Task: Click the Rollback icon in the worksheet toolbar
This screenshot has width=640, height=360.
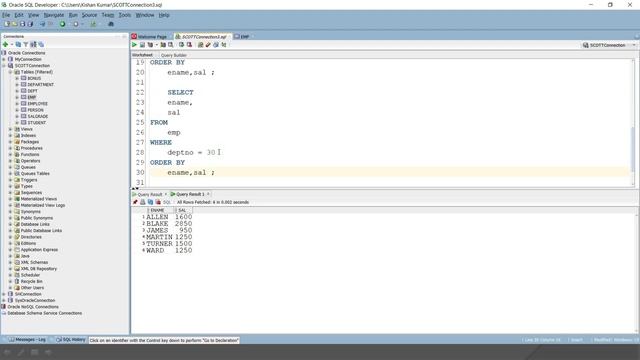Action: tap(189, 44)
